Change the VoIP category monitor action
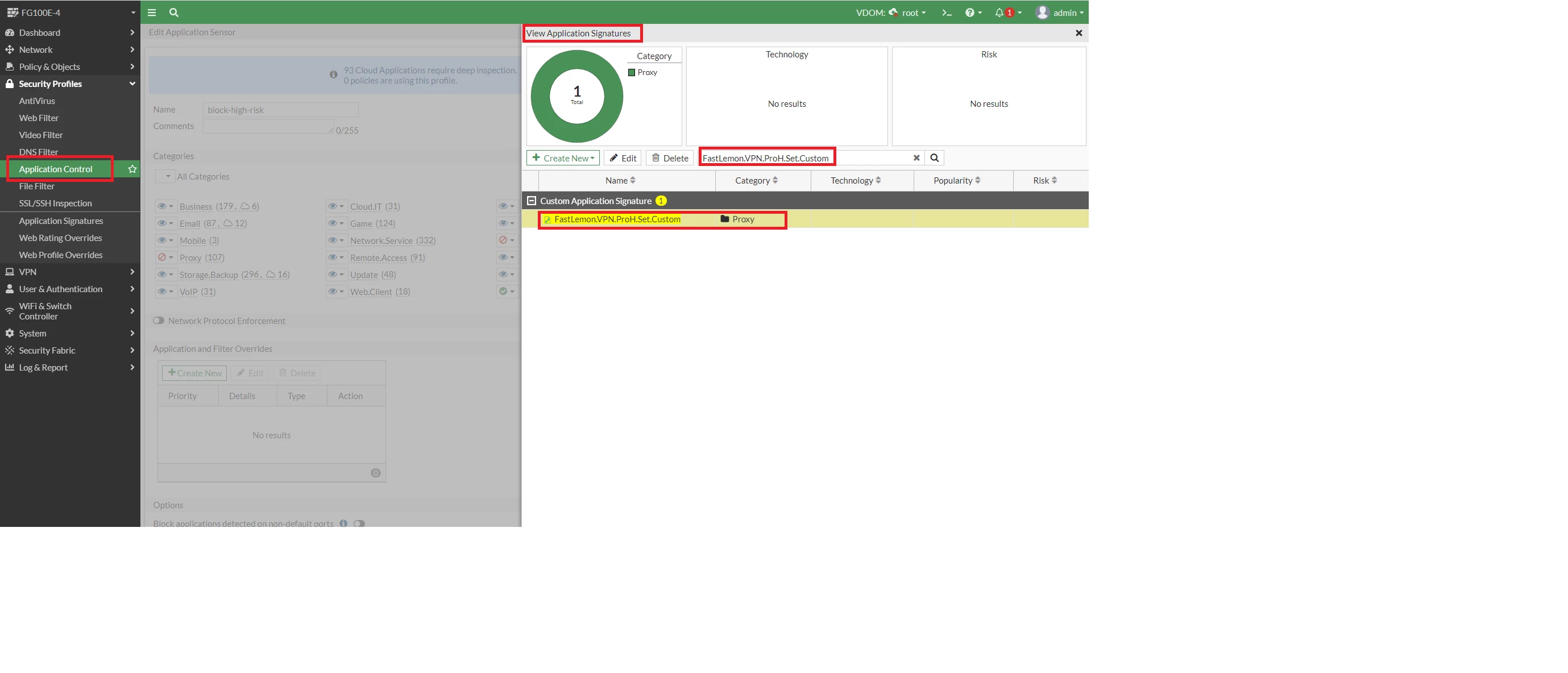 click(165, 292)
